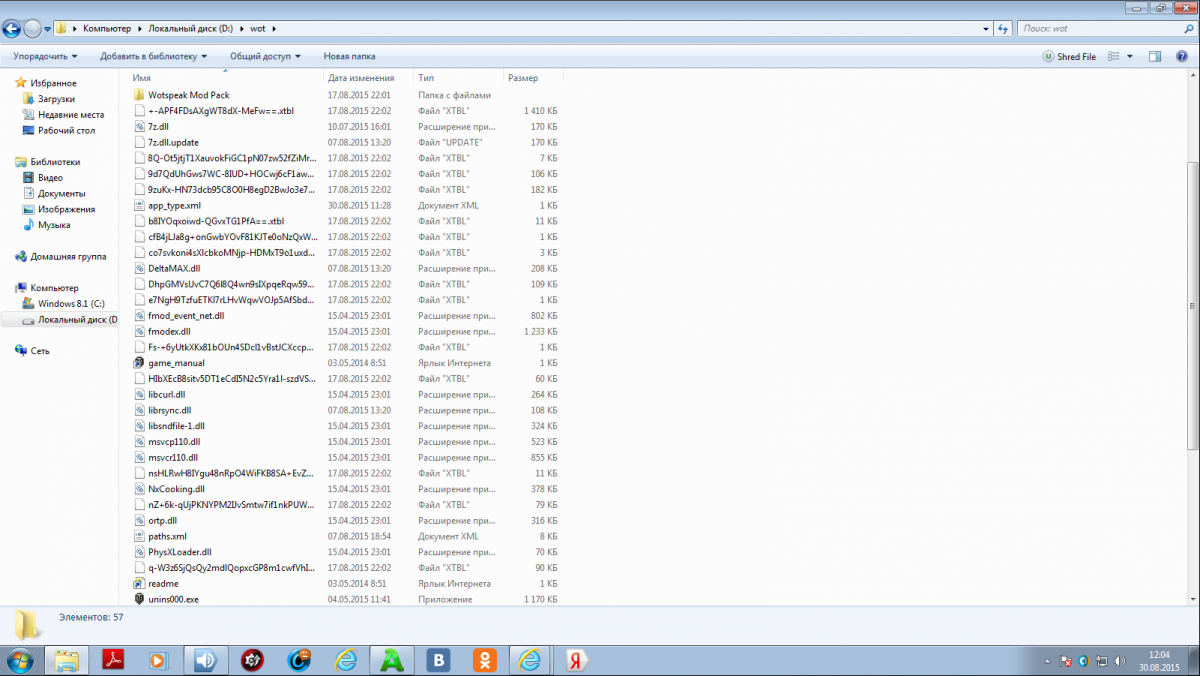This screenshot has width=1200, height=676.
Task: Select Windows 8.1 (C:) drive in sidebar
Action: click(72, 303)
